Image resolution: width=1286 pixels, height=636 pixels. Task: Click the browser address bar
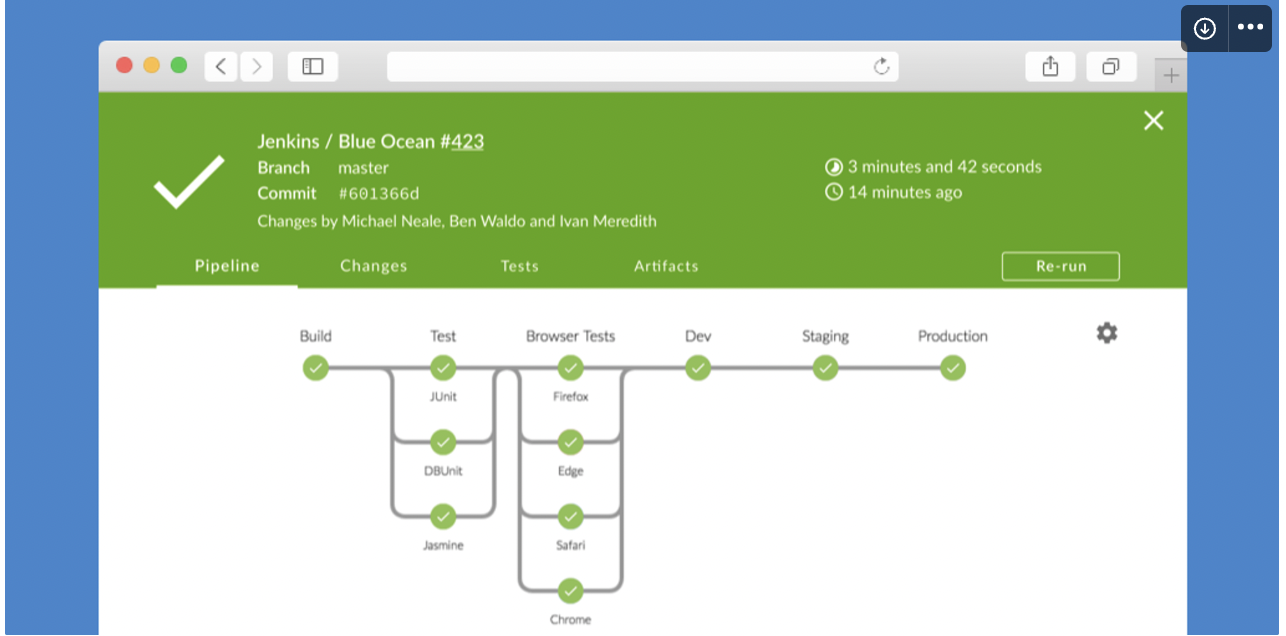coord(643,67)
